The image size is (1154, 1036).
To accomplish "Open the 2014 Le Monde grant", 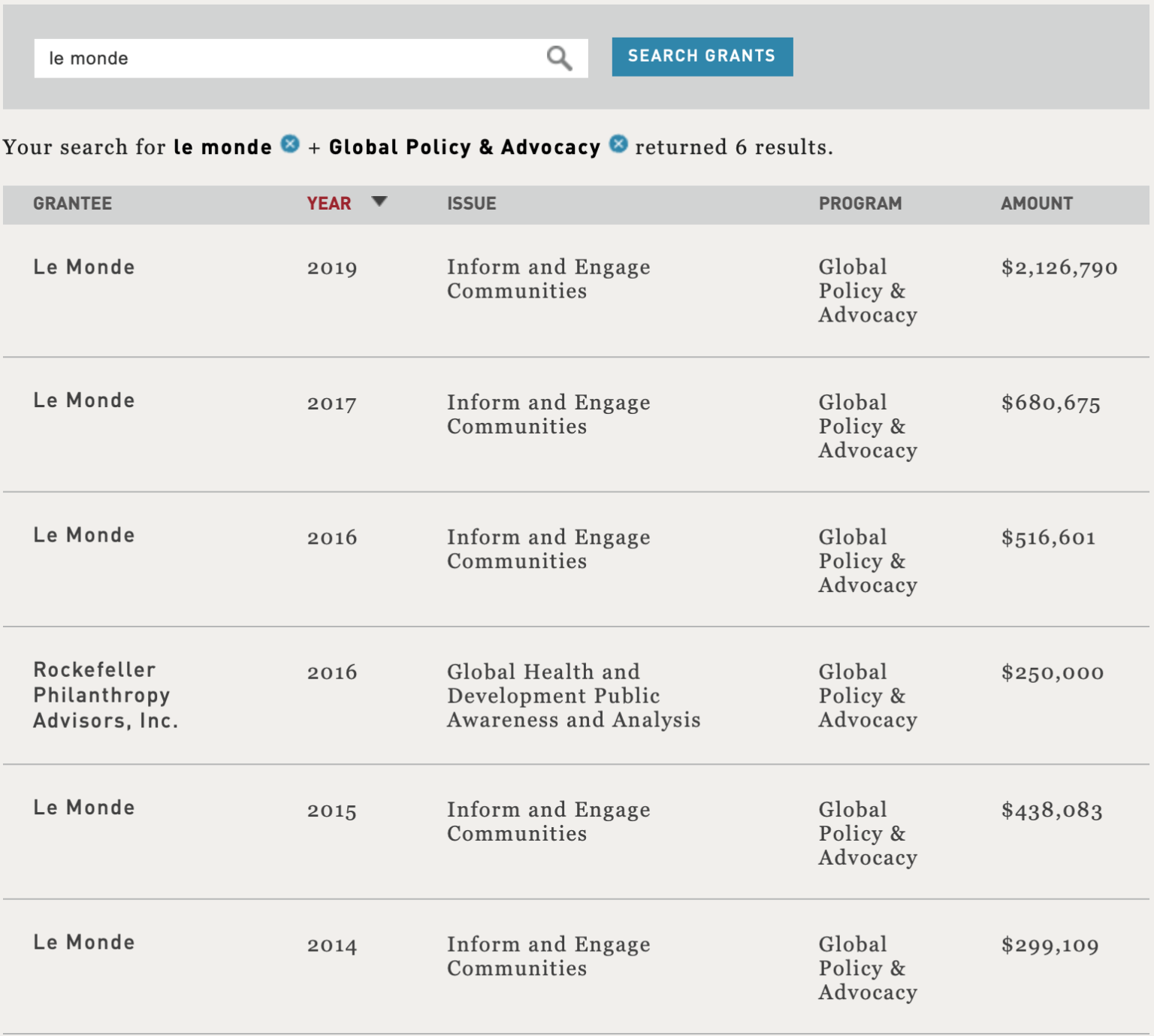I will pos(84,942).
